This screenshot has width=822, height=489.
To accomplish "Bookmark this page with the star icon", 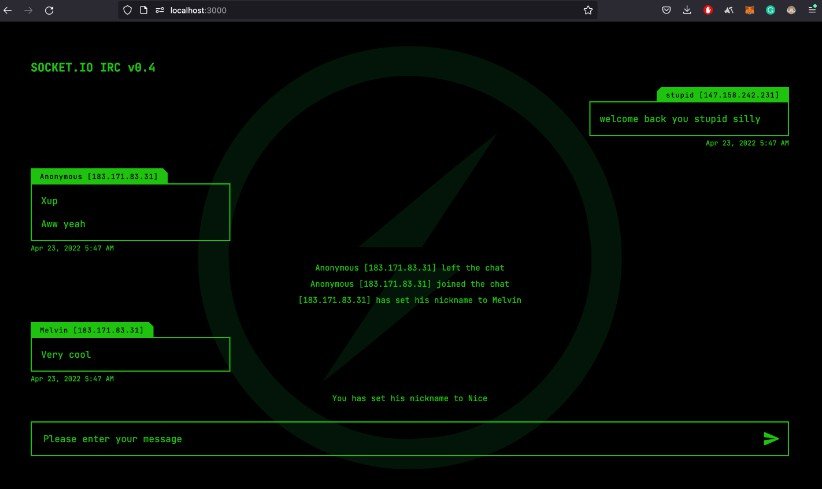I will coord(588,10).
